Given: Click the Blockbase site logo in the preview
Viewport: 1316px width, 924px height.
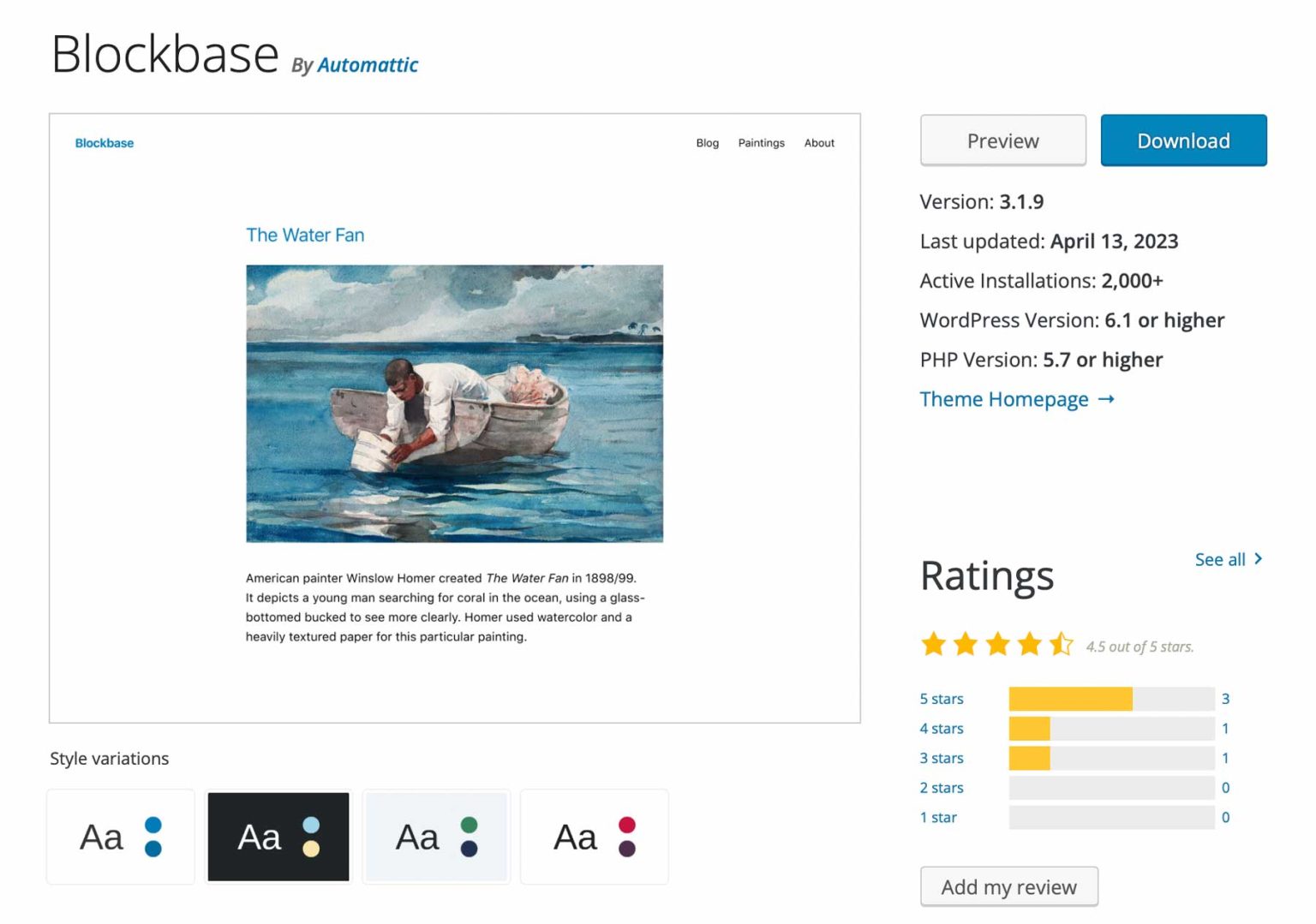Looking at the screenshot, I should click(104, 142).
